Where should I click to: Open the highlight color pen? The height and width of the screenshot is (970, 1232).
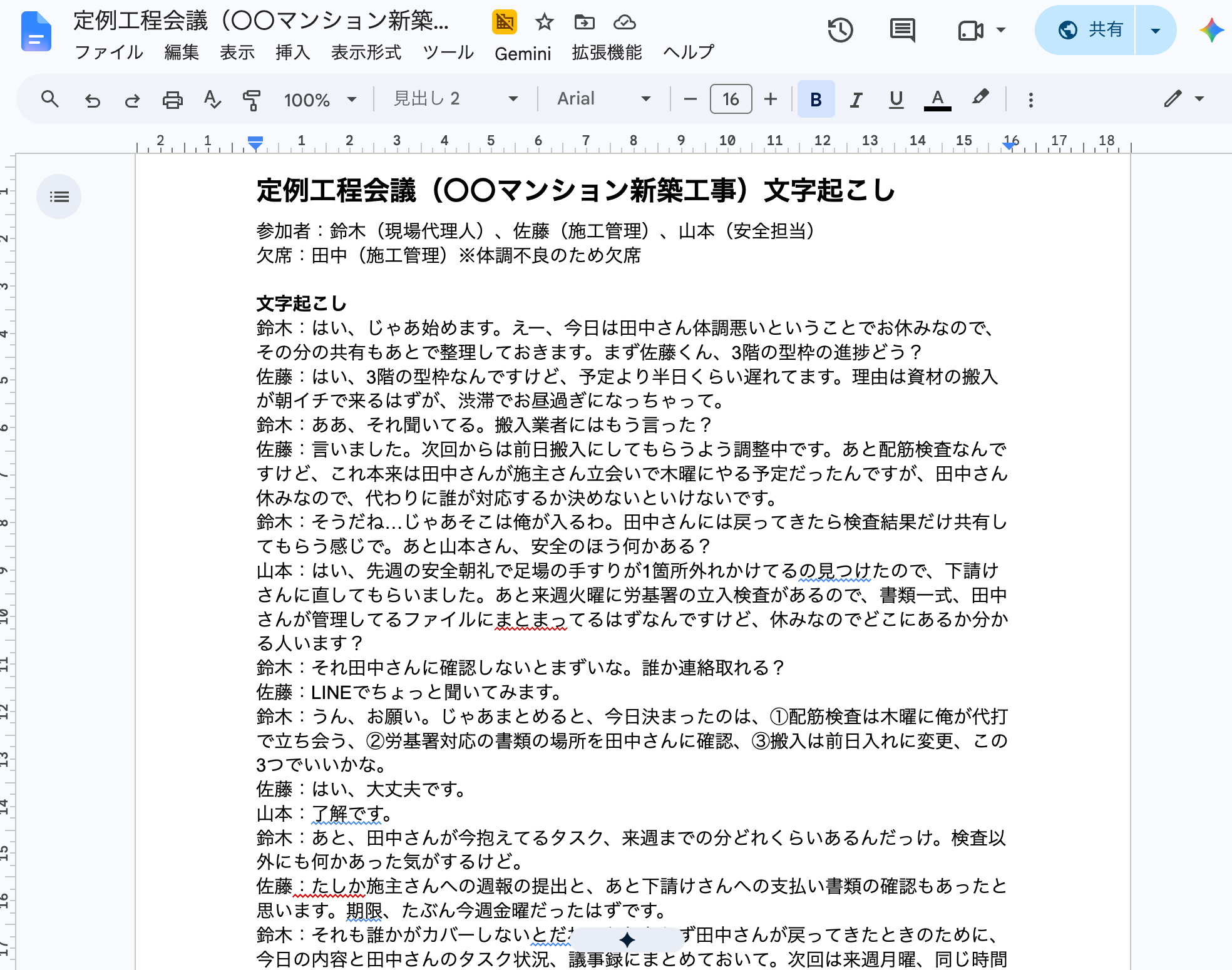(980, 98)
